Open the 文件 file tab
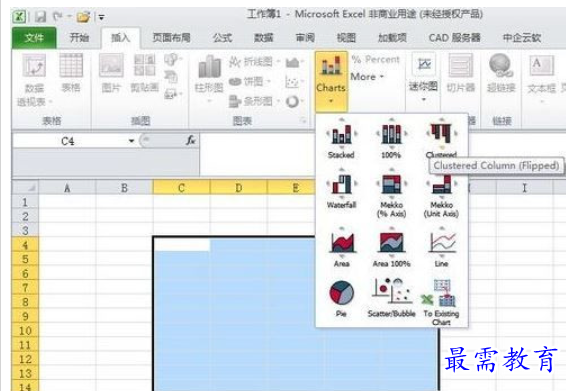The image size is (566, 391). pyautogui.click(x=34, y=38)
